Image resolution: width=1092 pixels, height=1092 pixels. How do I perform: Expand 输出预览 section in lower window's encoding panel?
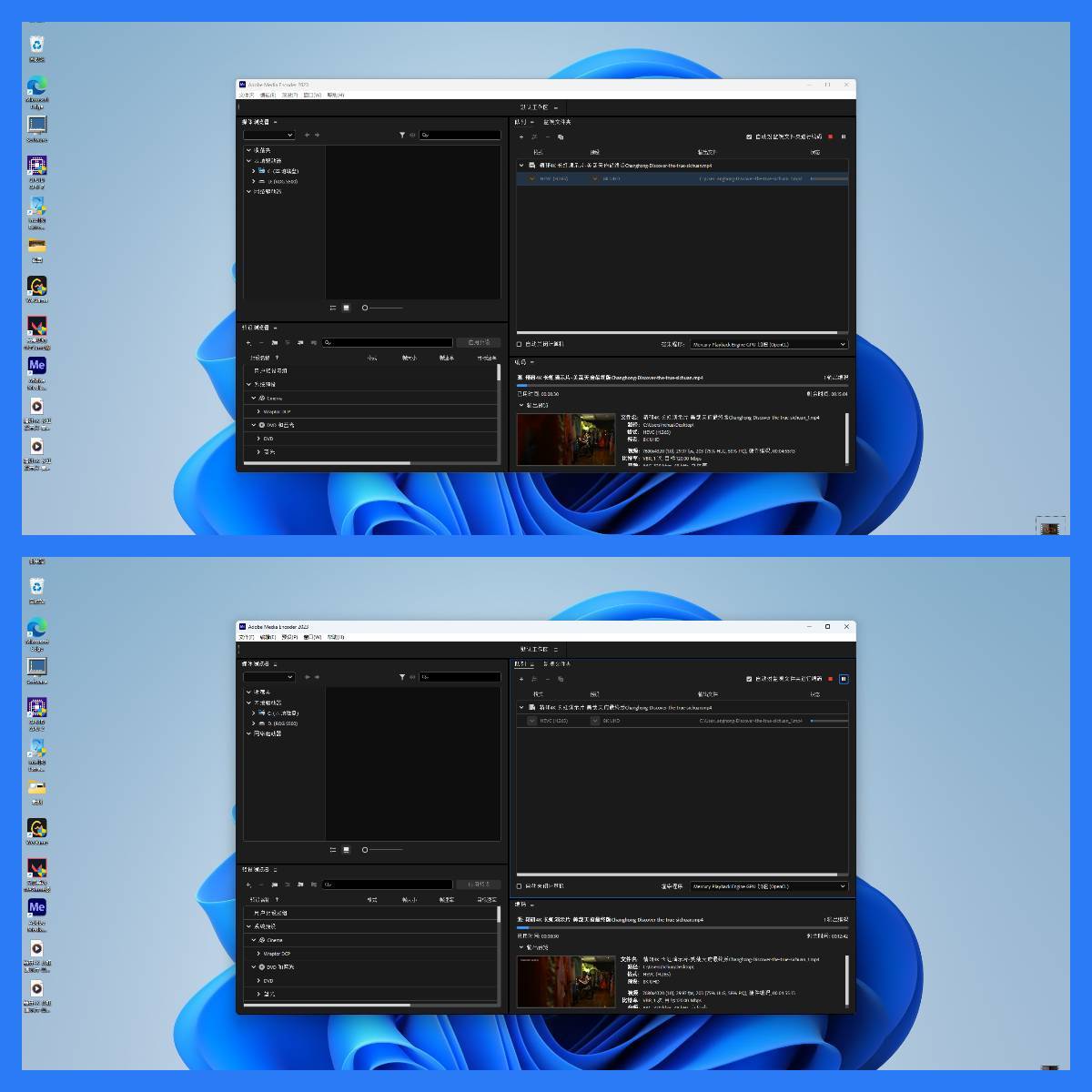tap(521, 947)
